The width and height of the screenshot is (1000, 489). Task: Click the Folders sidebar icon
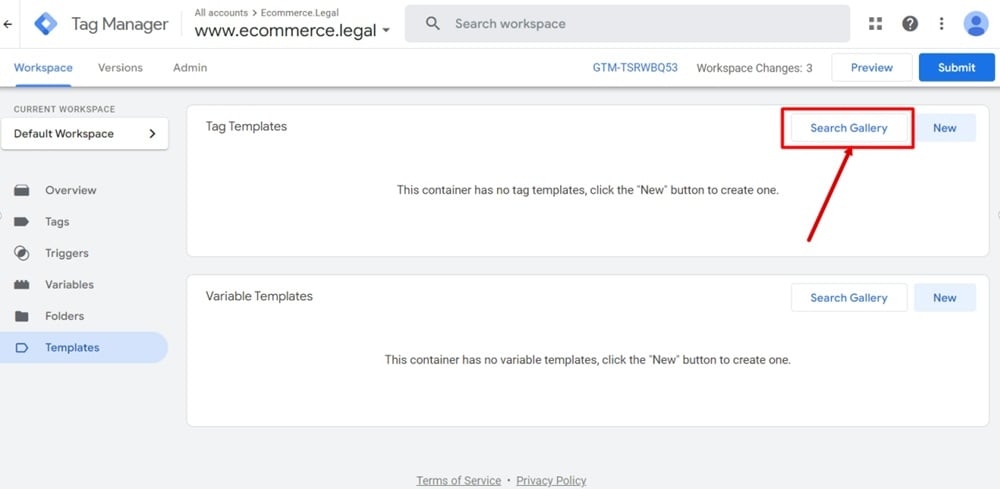pyautogui.click(x=22, y=316)
